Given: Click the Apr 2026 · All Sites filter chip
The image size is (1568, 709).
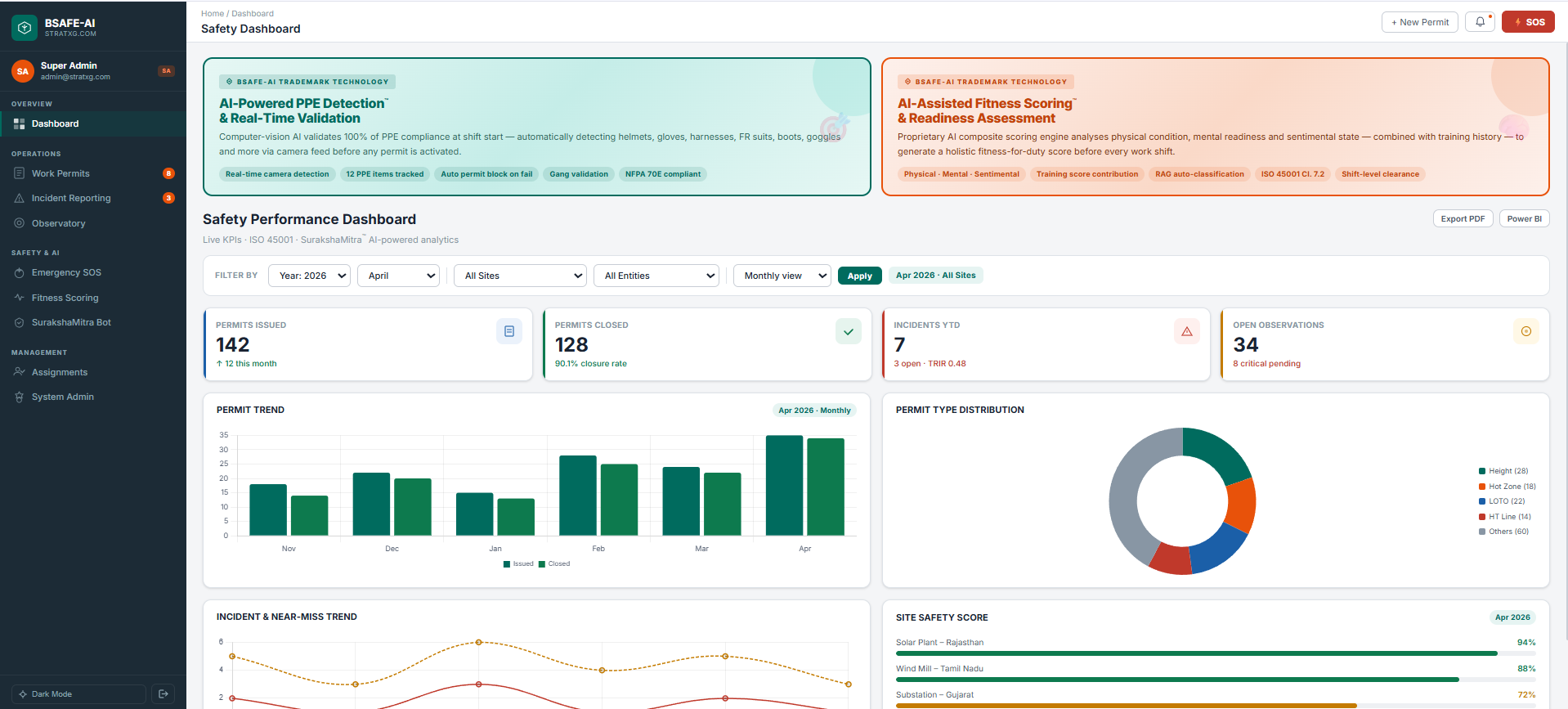Looking at the screenshot, I should (936, 276).
